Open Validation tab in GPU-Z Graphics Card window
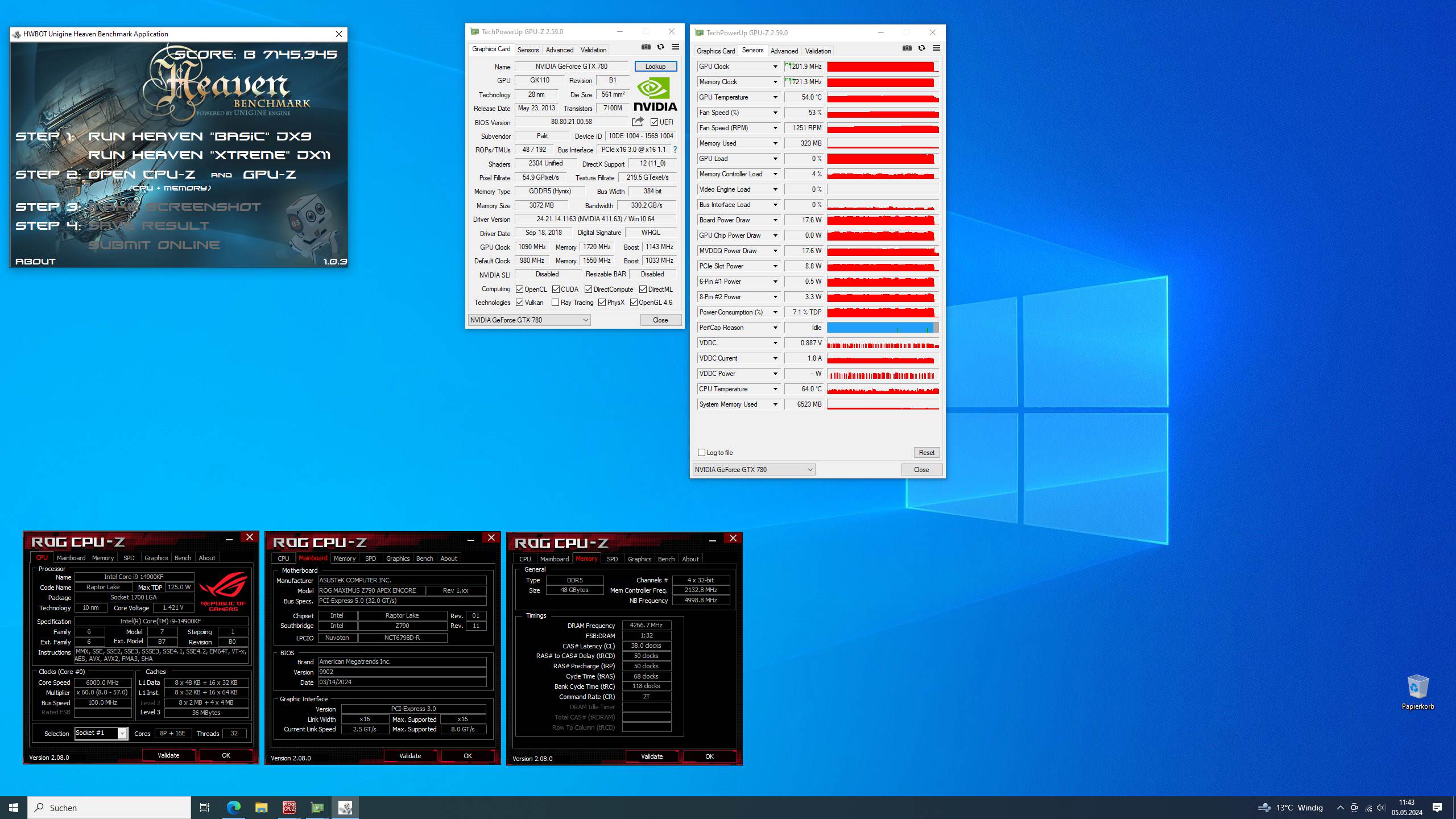The height and width of the screenshot is (819, 1456). tap(593, 50)
